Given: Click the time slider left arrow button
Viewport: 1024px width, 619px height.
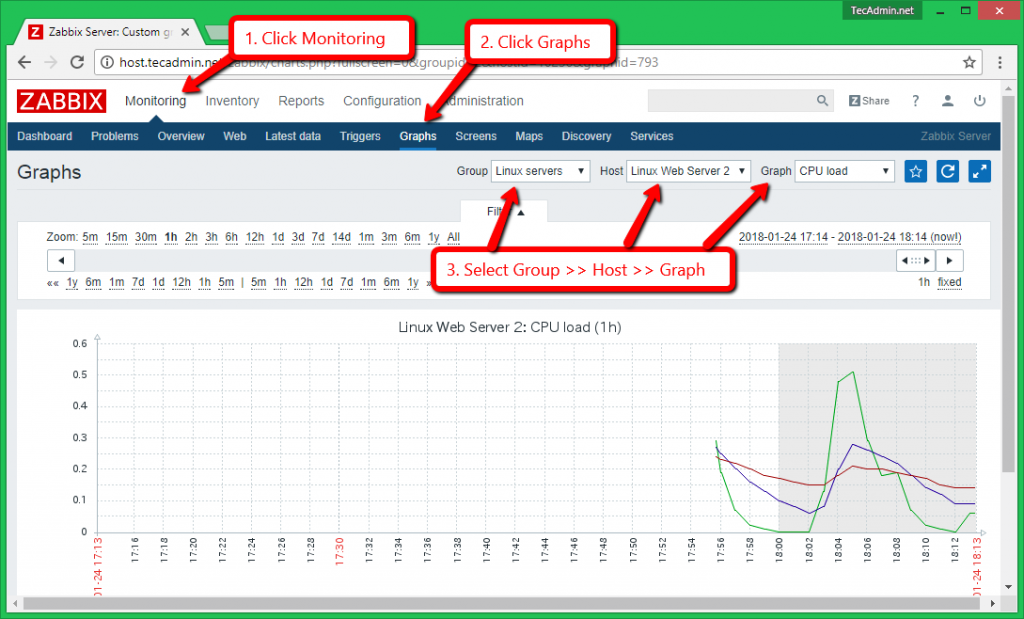Looking at the screenshot, I should pyautogui.click(x=62, y=261).
